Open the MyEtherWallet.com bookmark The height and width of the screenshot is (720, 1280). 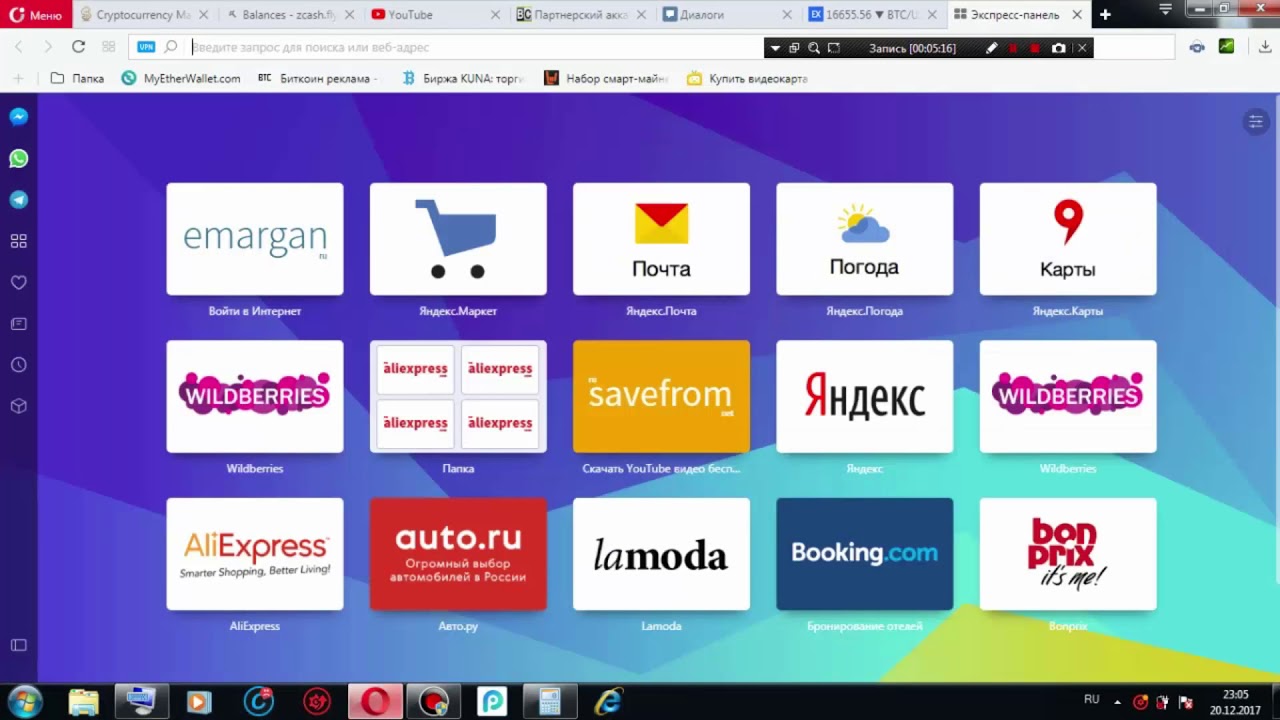(181, 78)
